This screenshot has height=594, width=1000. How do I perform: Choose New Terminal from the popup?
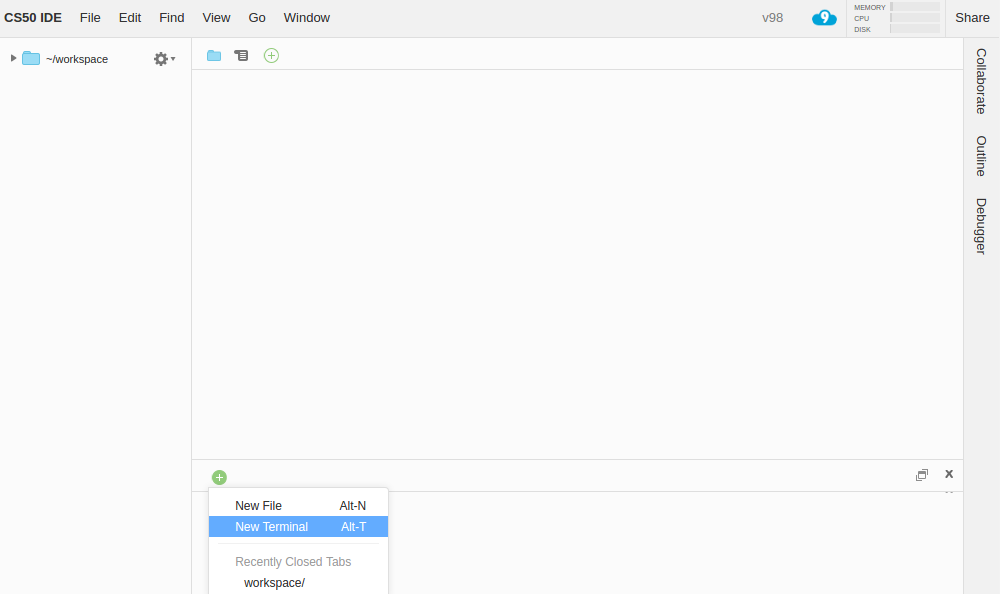coord(298,526)
